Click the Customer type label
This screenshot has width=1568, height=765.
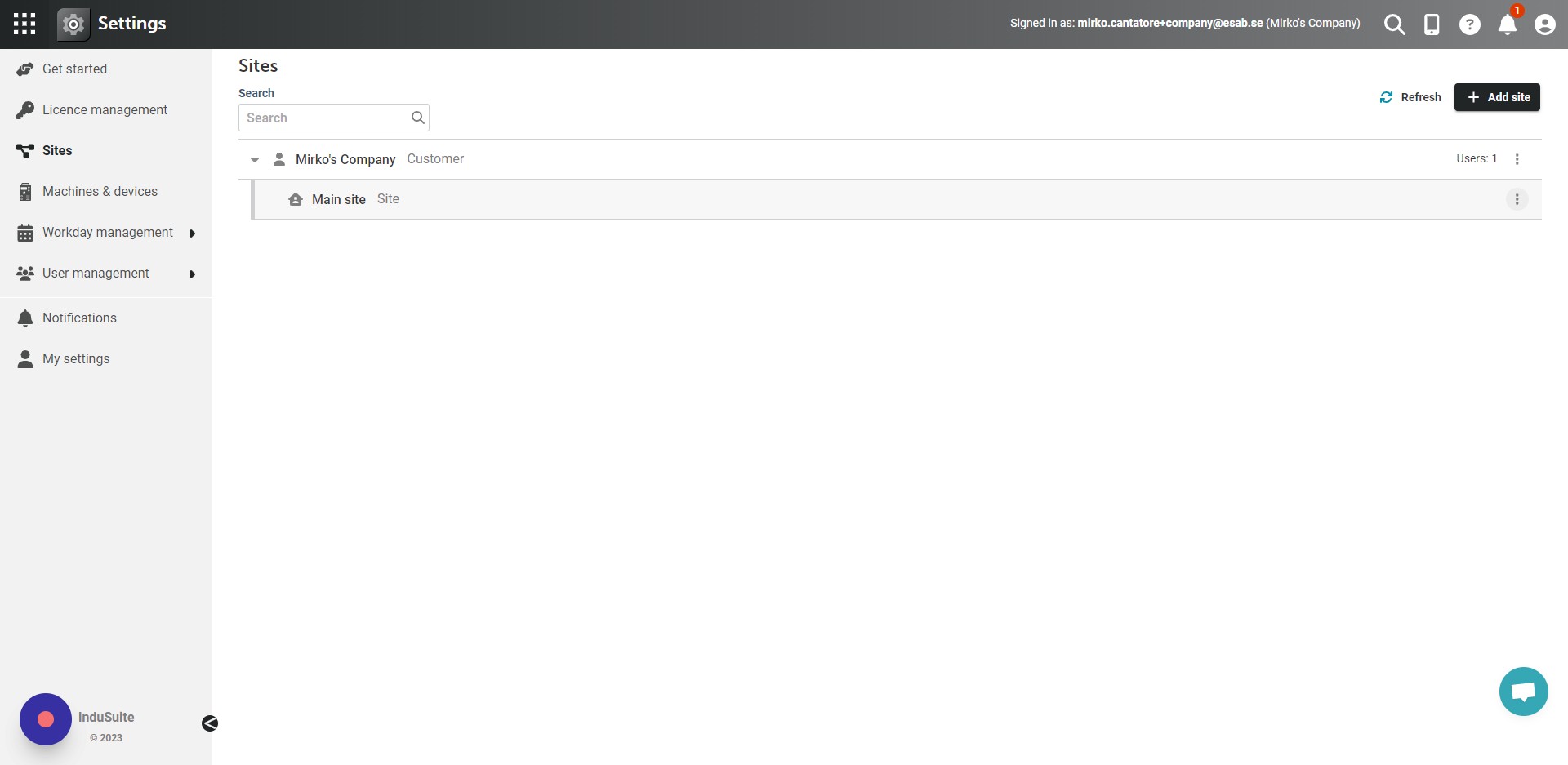click(435, 159)
